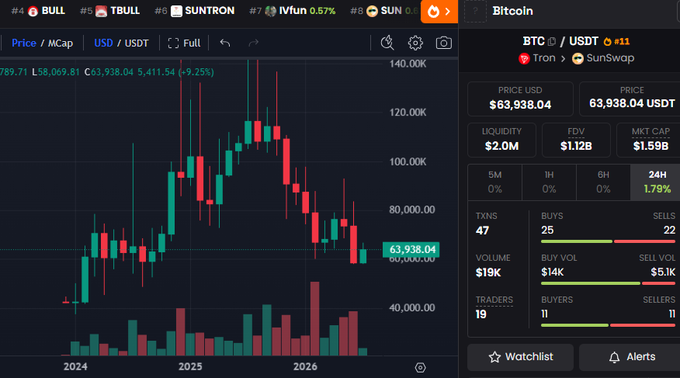680x378 pixels.
Task: Undo last chart action
Action: (x=225, y=43)
